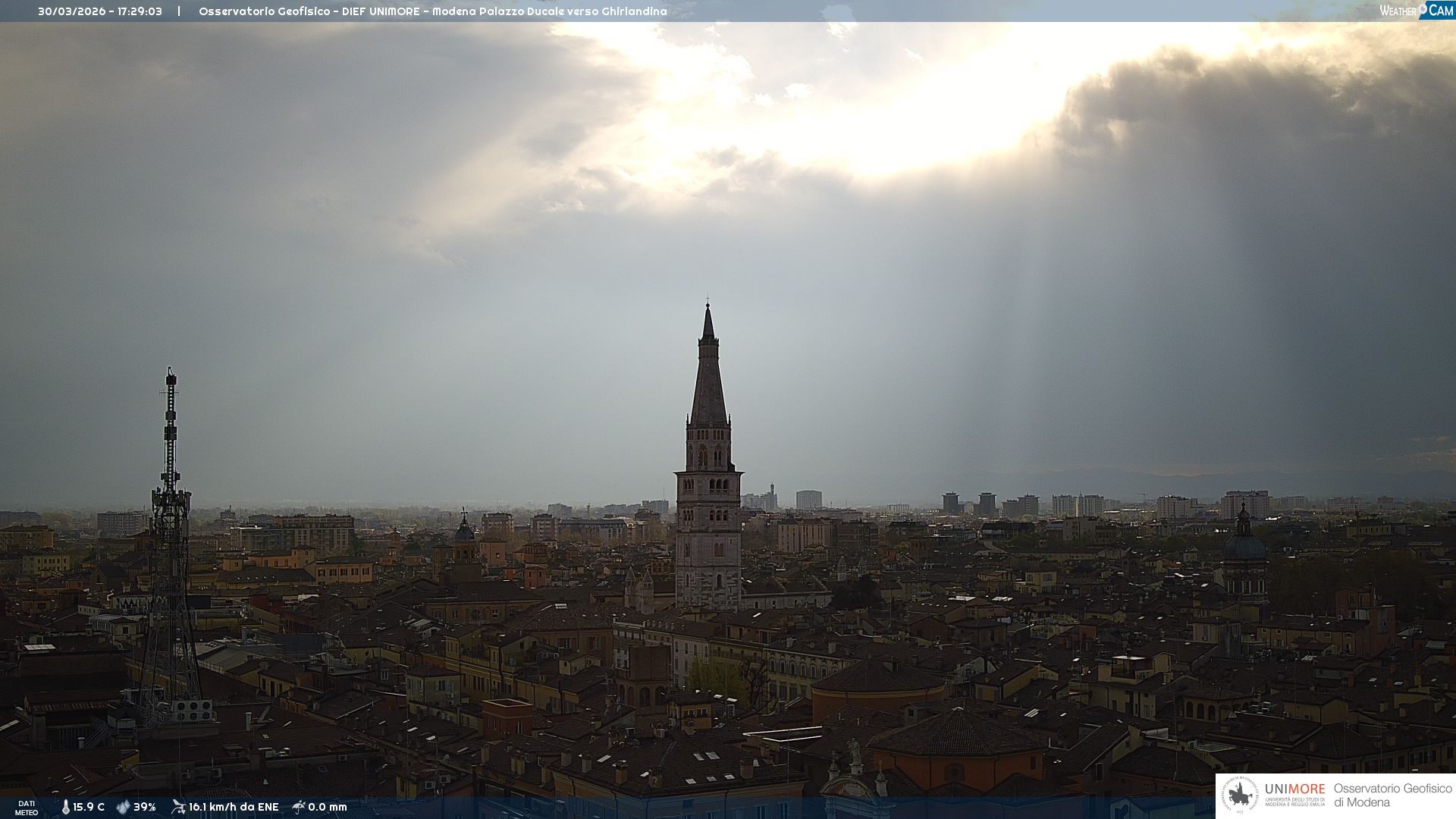Click the Osservatorio Geofisico DIEF UNIMORE title text
Screen dimensions: 1456x819
432,11
